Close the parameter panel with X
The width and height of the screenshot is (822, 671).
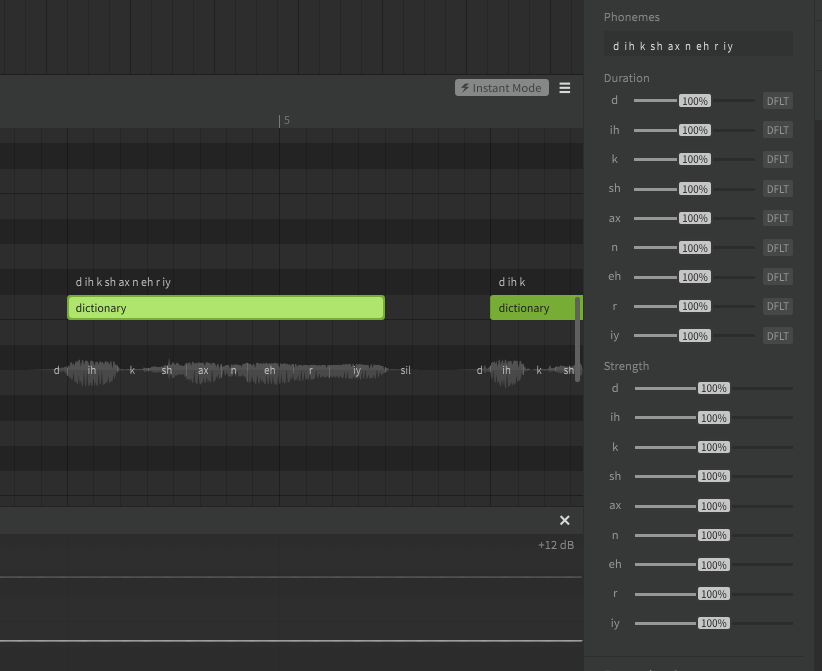564,521
